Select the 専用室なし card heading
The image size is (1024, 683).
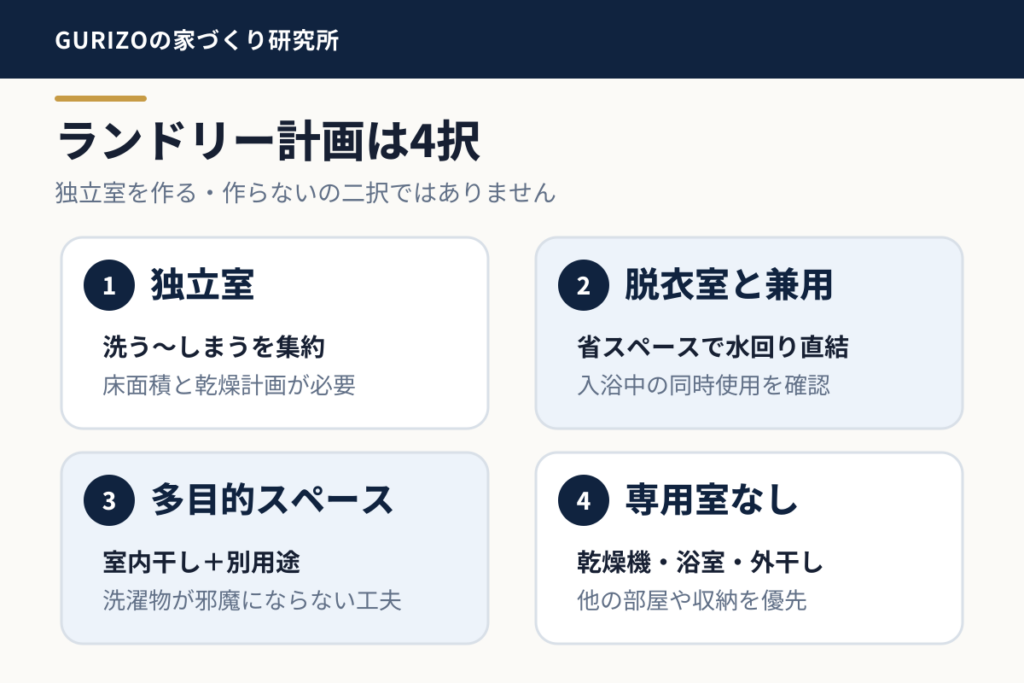(x=712, y=500)
